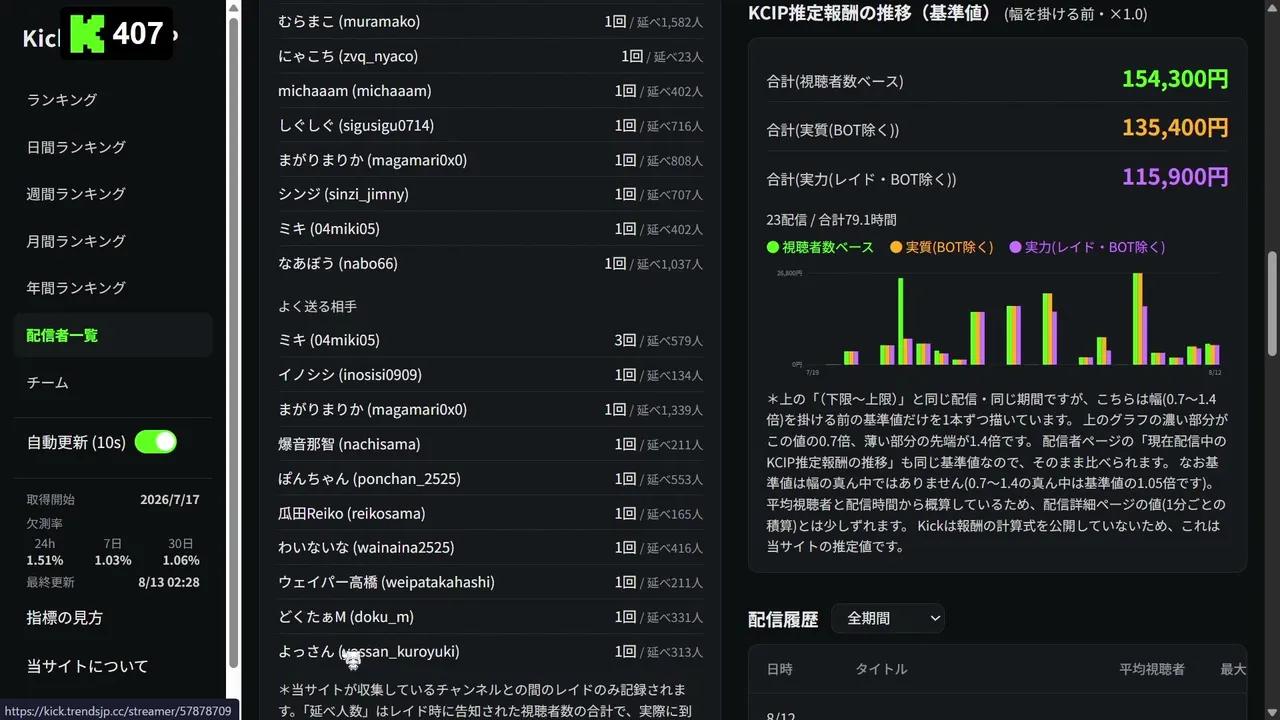Click the よく送る相手 section heading

317,307
